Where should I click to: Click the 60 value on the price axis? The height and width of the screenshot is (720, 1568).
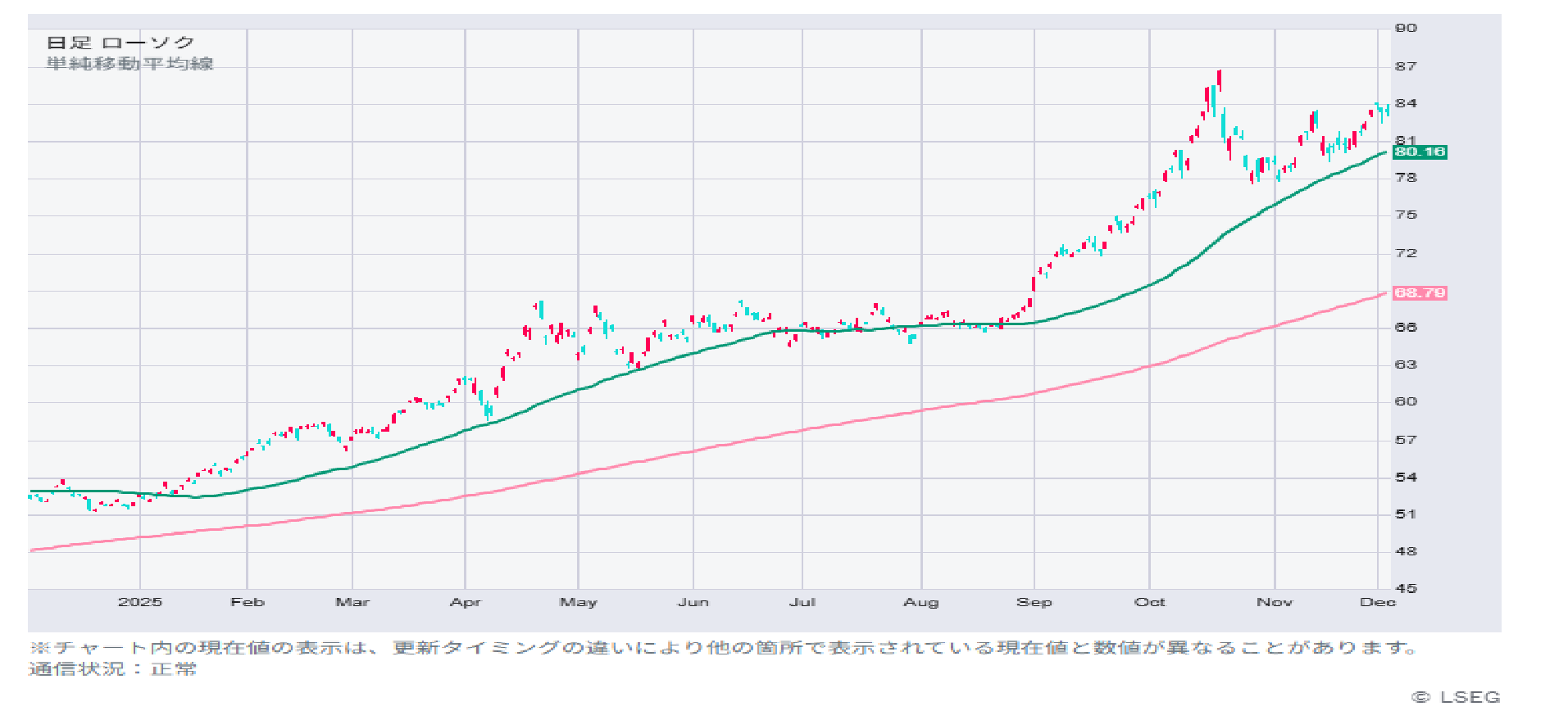pos(1406,401)
